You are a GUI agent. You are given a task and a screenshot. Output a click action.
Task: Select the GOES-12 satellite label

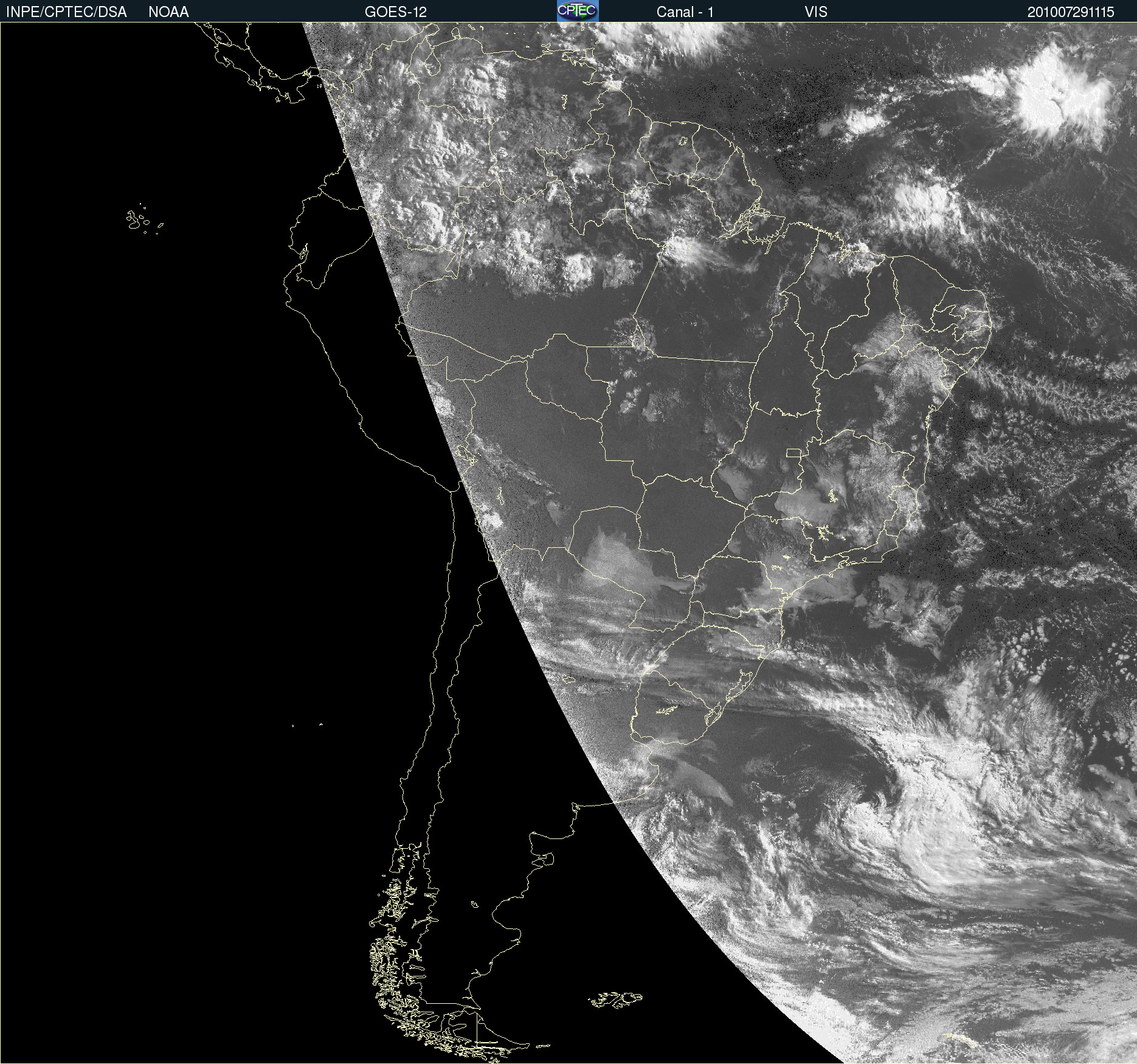pyautogui.click(x=396, y=12)
